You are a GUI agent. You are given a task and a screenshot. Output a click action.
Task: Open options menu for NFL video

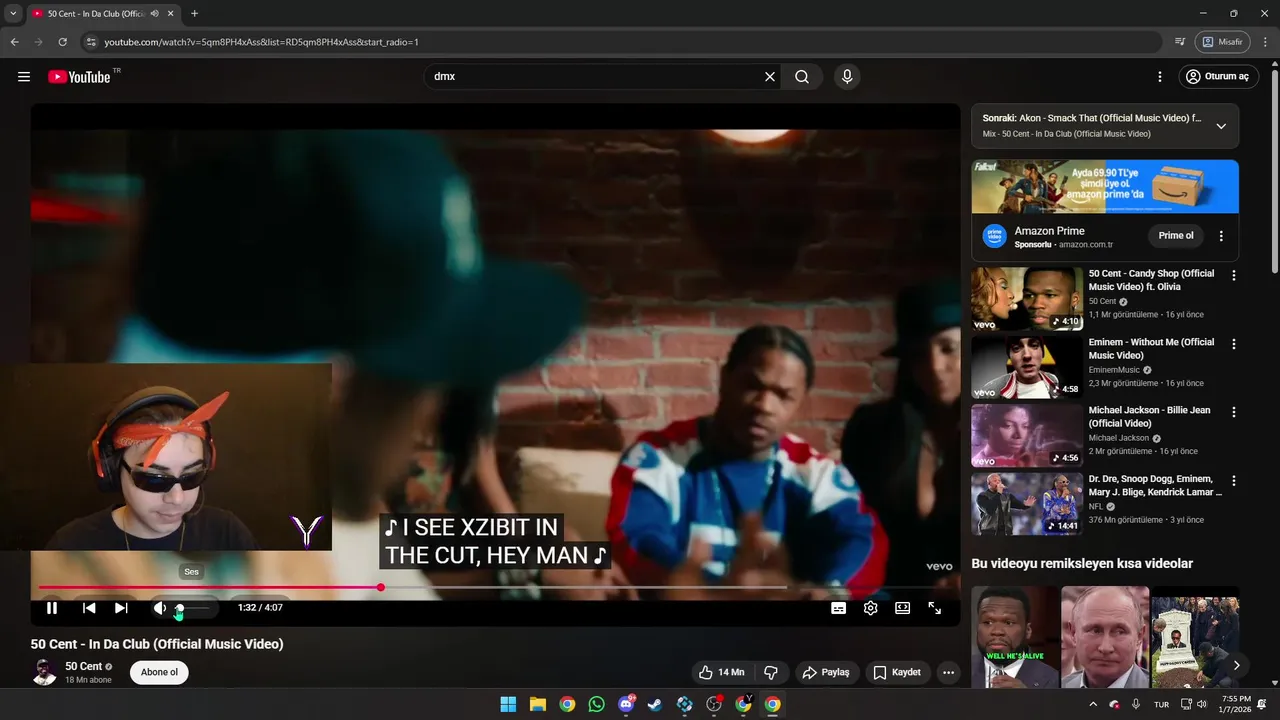point(1234,480)
